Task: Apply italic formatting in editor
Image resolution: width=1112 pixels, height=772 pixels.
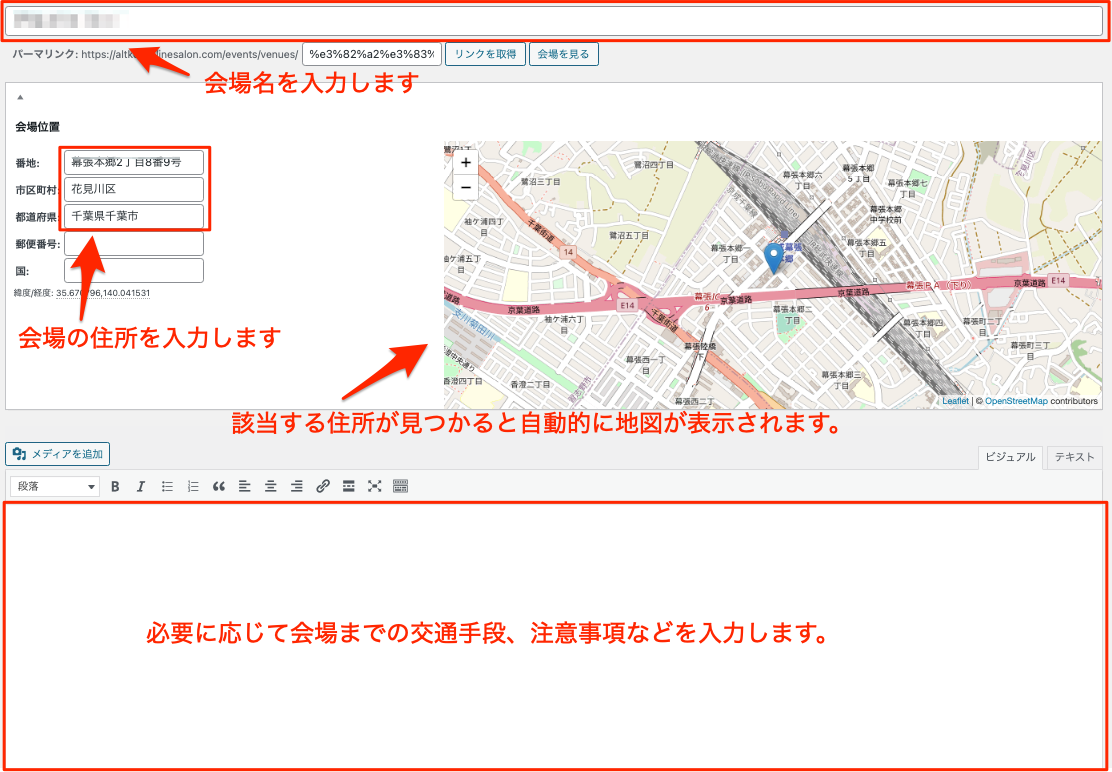Action: pyautogui.click(x=141, y=487)
